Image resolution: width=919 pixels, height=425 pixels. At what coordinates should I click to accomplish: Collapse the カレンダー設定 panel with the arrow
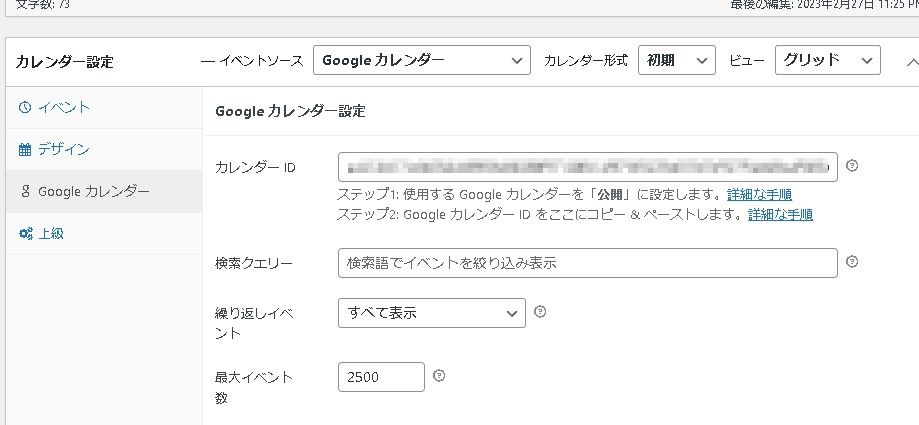908,61
